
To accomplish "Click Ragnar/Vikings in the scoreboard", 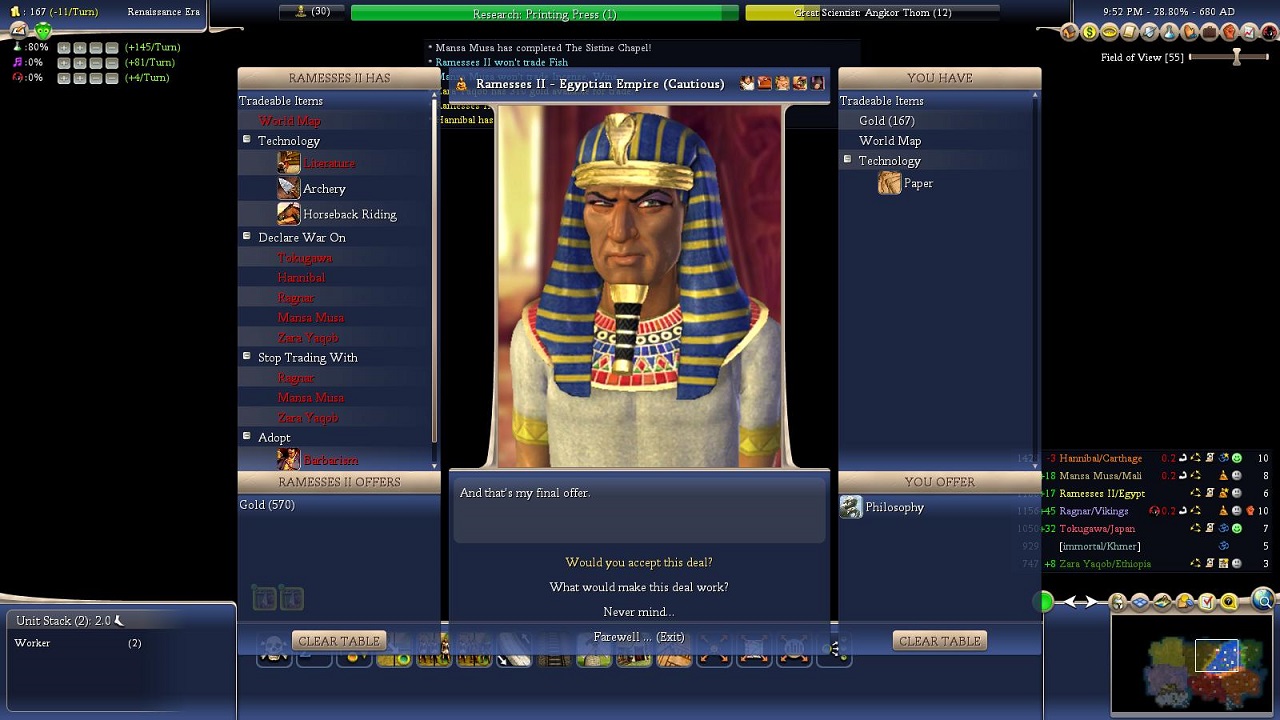I will pyautogui.click(x=1093, y=511).
